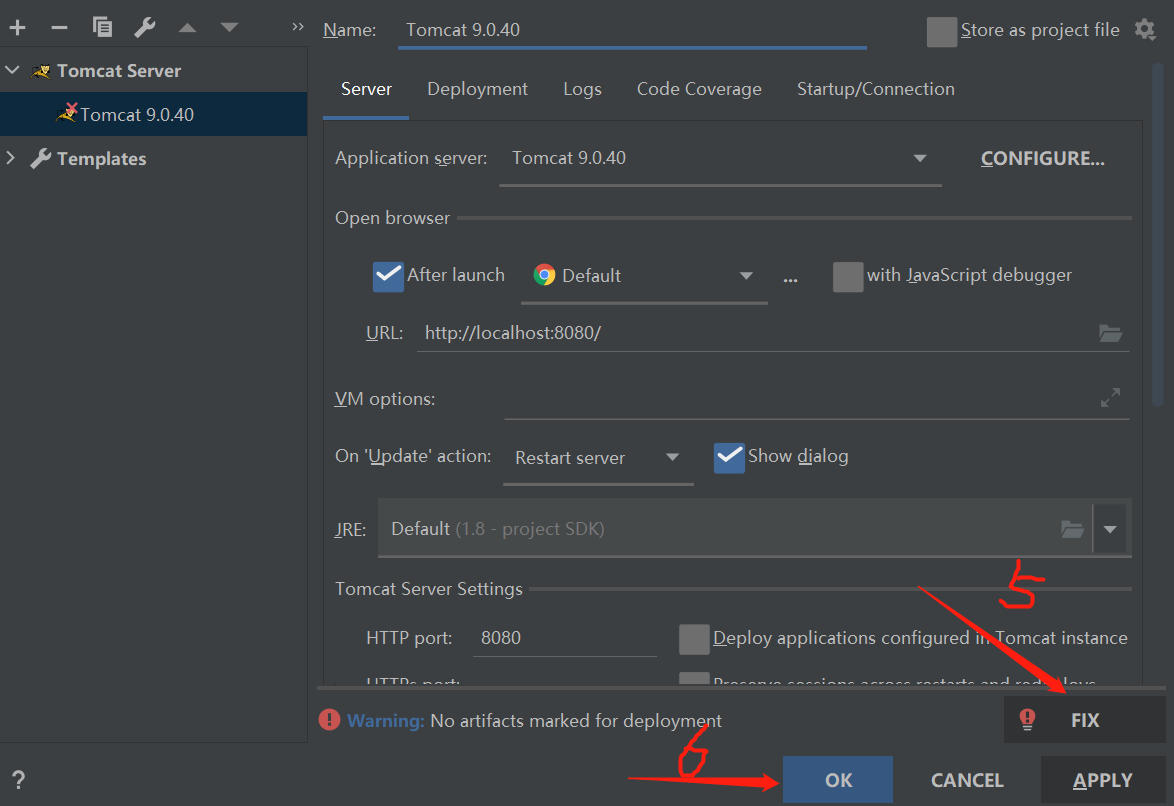This screenshot has height=806, width=1174.
Task: Show more toolbar actions chevron
Action: [x=298, y=27]
